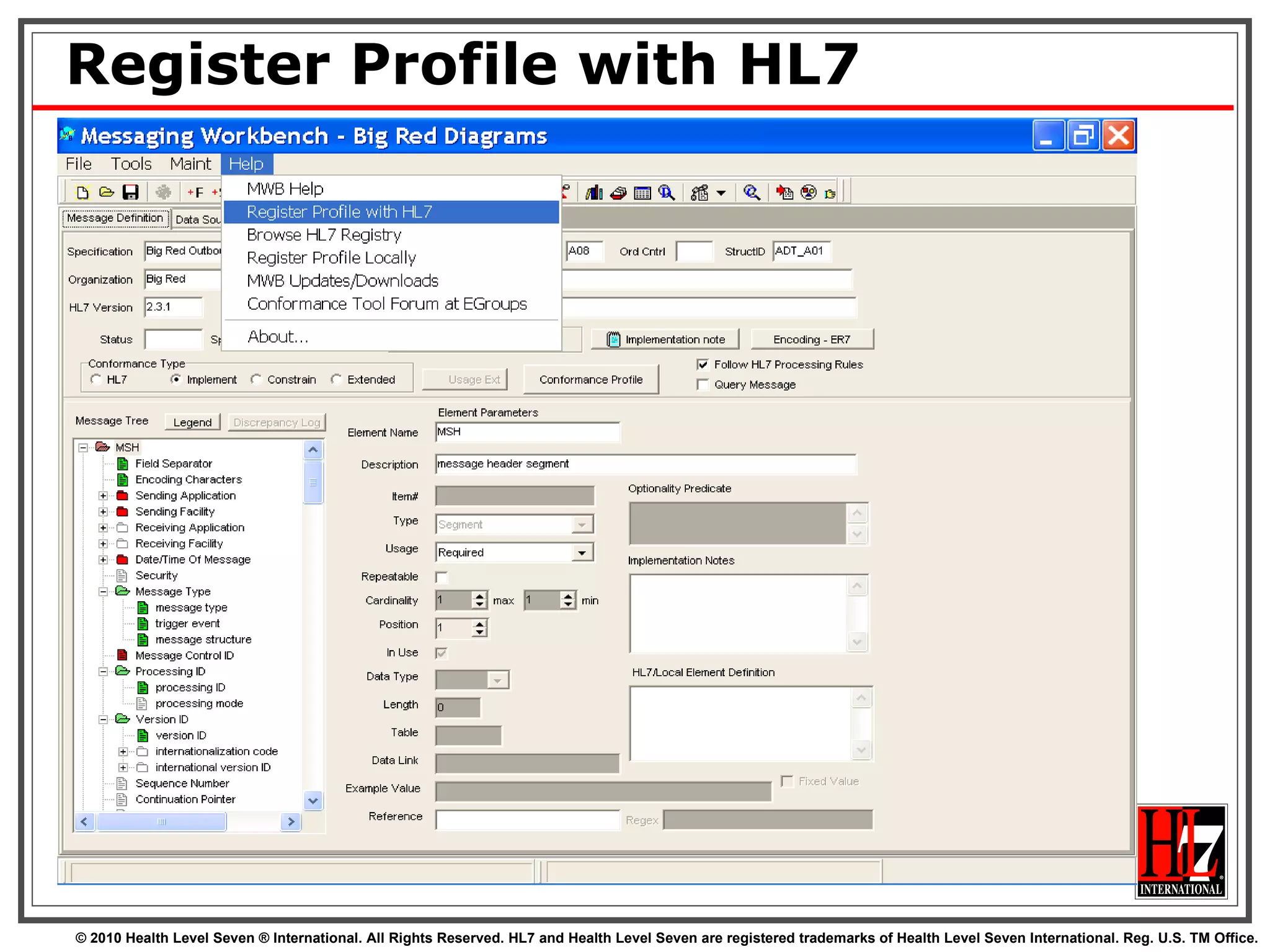Click the +F toolbar icon
The image size is (1270, 952).
click(195, 193)
